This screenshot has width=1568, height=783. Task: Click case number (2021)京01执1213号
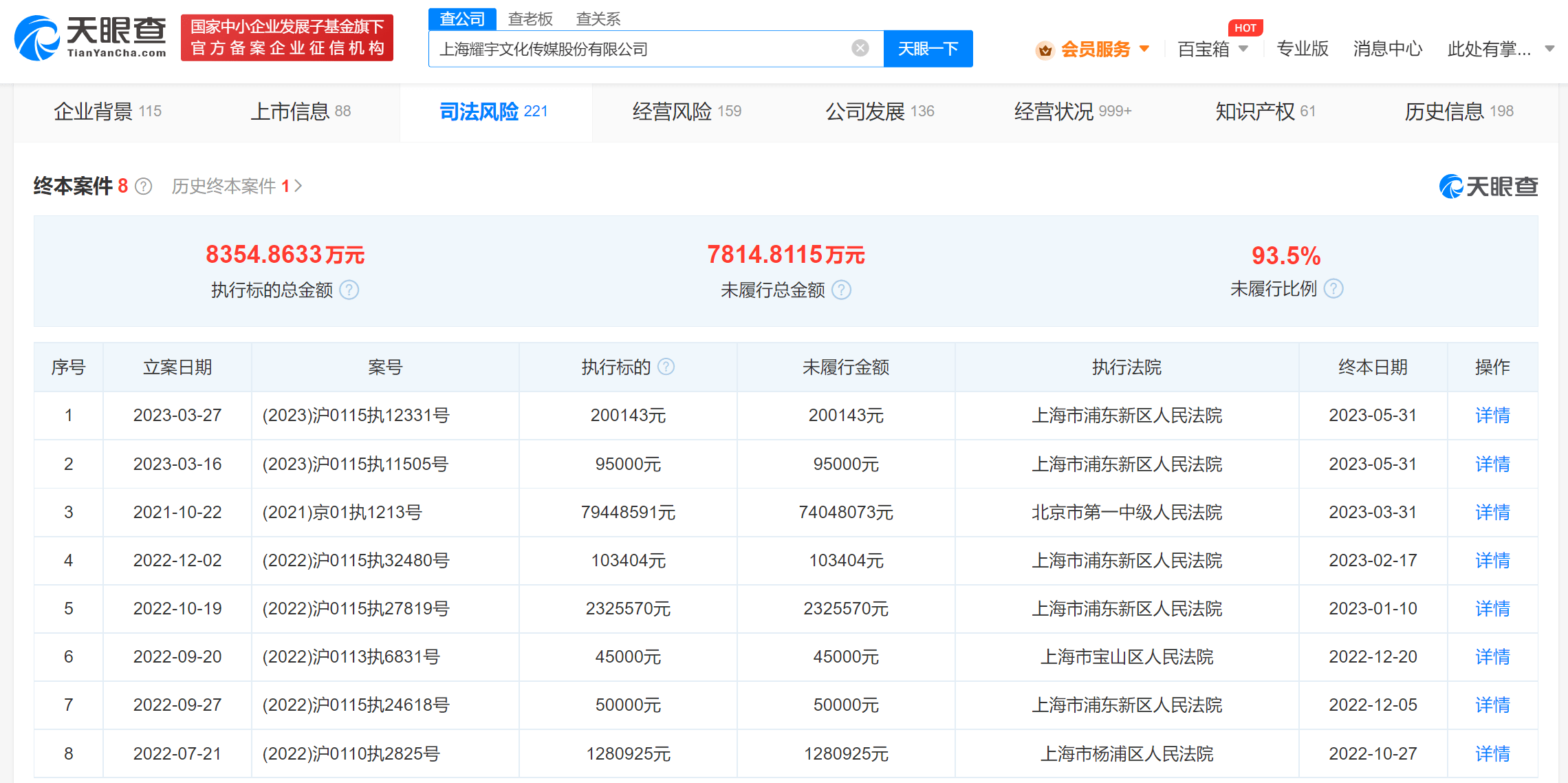[342, 513]
